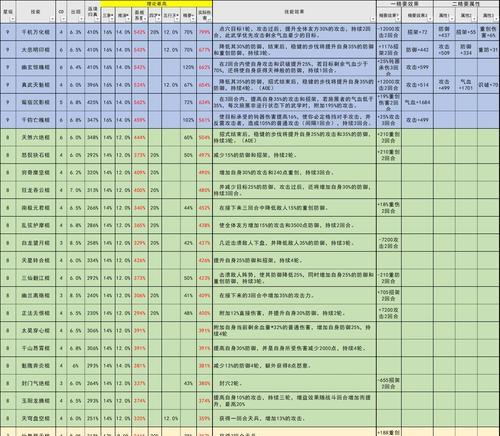Select the effect cell 减少15%的防御和招架，持续2轮。

pyautogui.click(x=294, y=155)
